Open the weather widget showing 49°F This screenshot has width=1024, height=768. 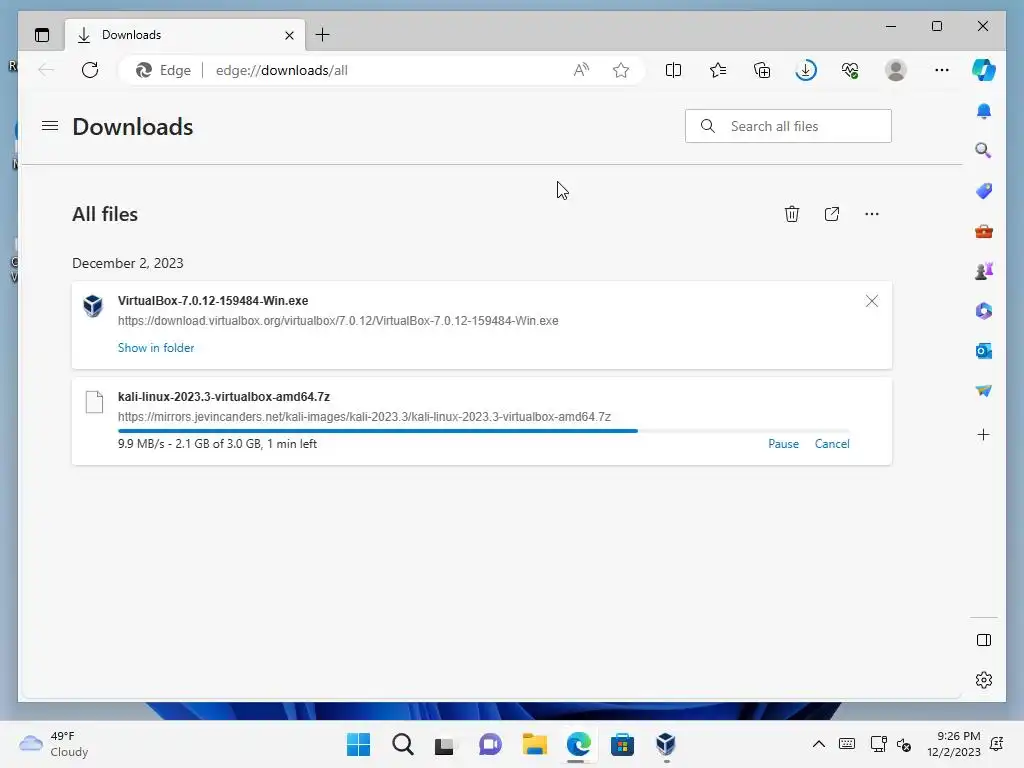(54, 744)
